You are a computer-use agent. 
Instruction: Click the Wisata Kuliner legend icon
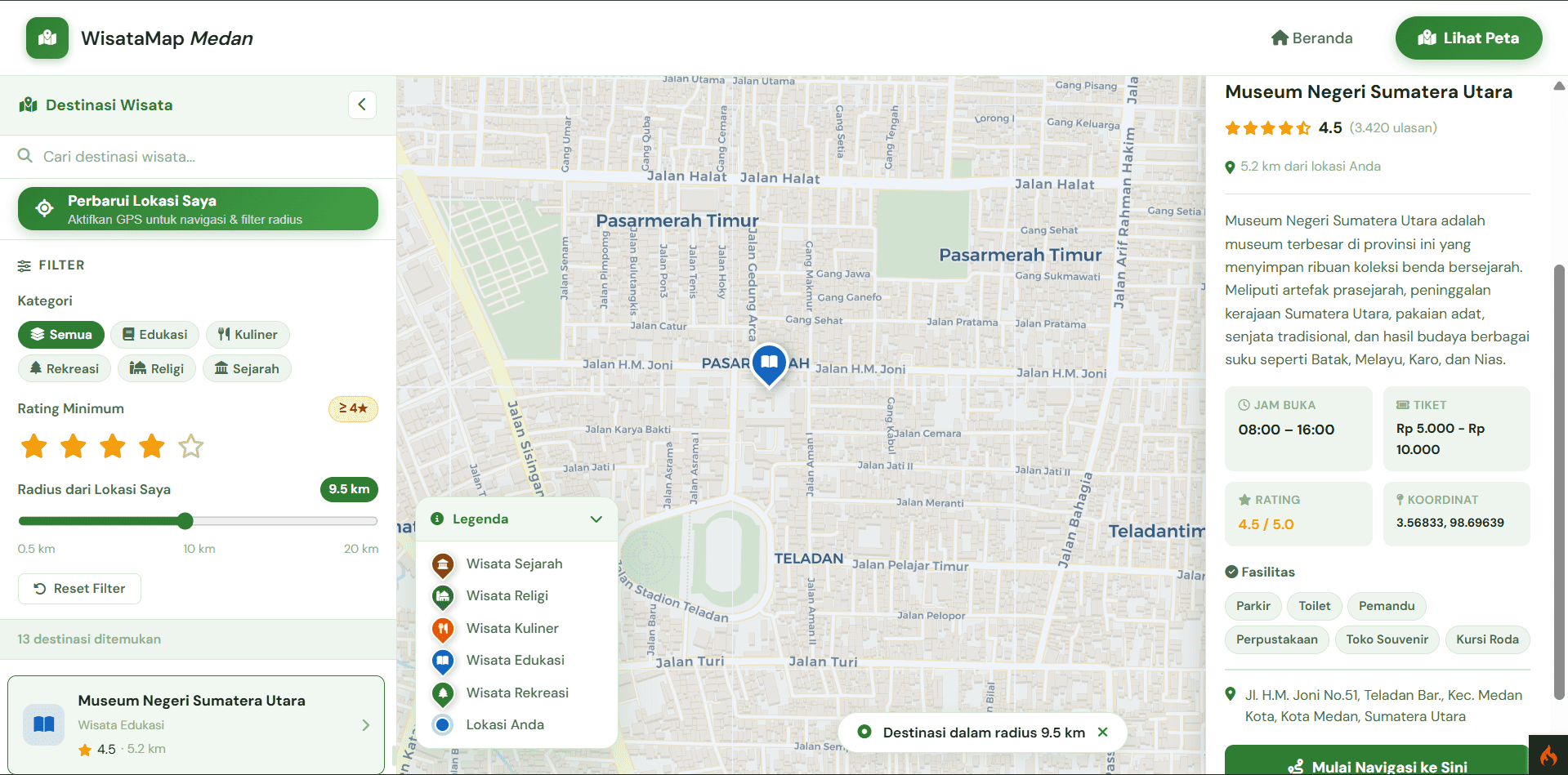443,629
